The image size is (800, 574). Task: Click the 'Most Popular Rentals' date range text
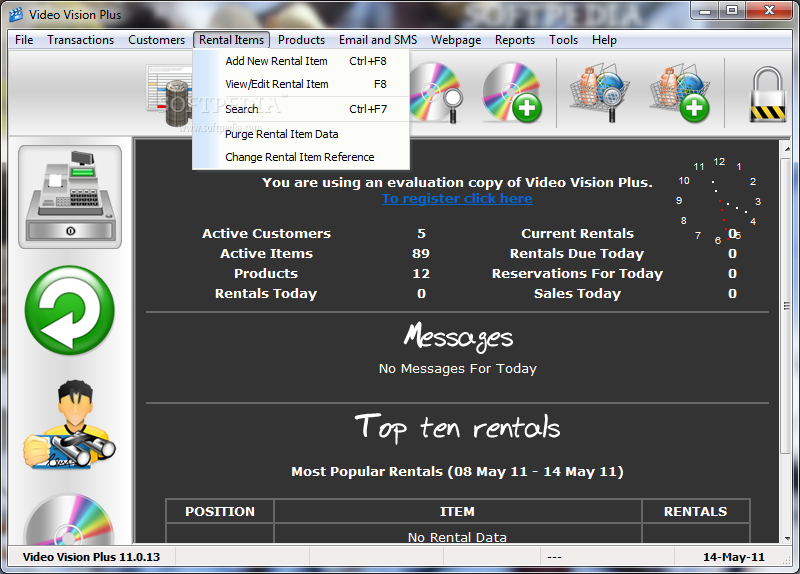click(x=457, y=471)
